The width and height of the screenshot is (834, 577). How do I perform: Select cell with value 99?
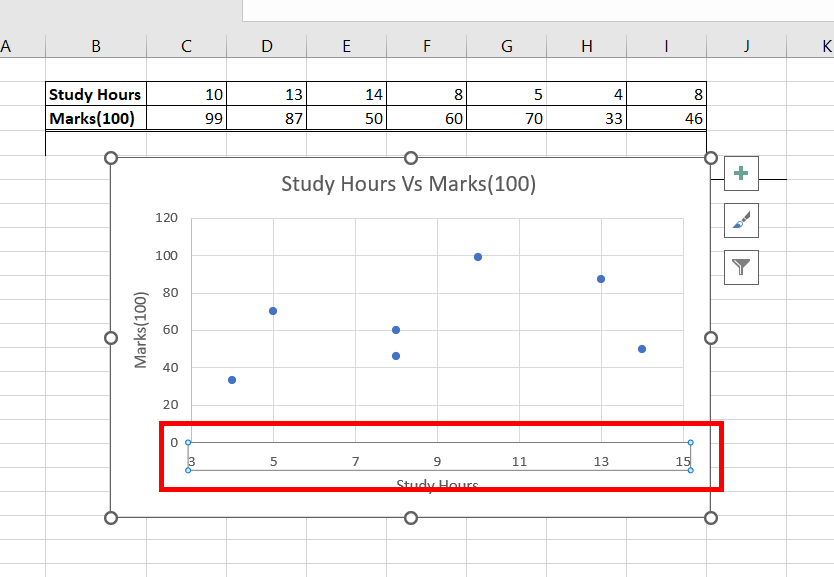coord(187,118)
